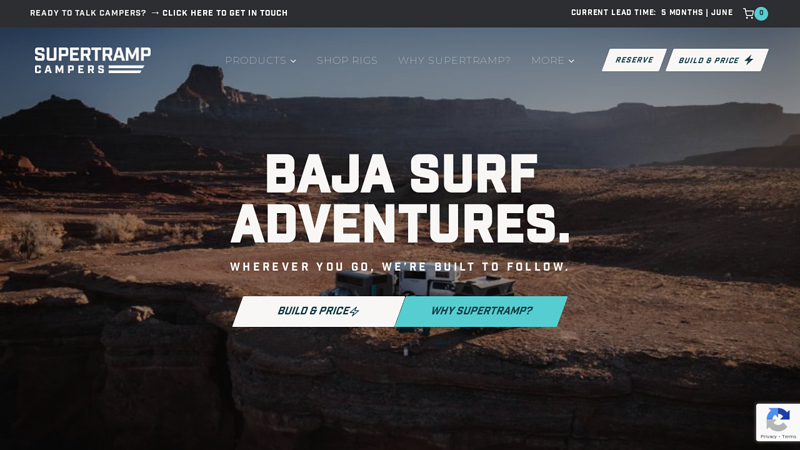The width and height of the screenshot is (800, 450).
Task: Click lightning icon on hero Build & Price
Action: pos(354,311)
